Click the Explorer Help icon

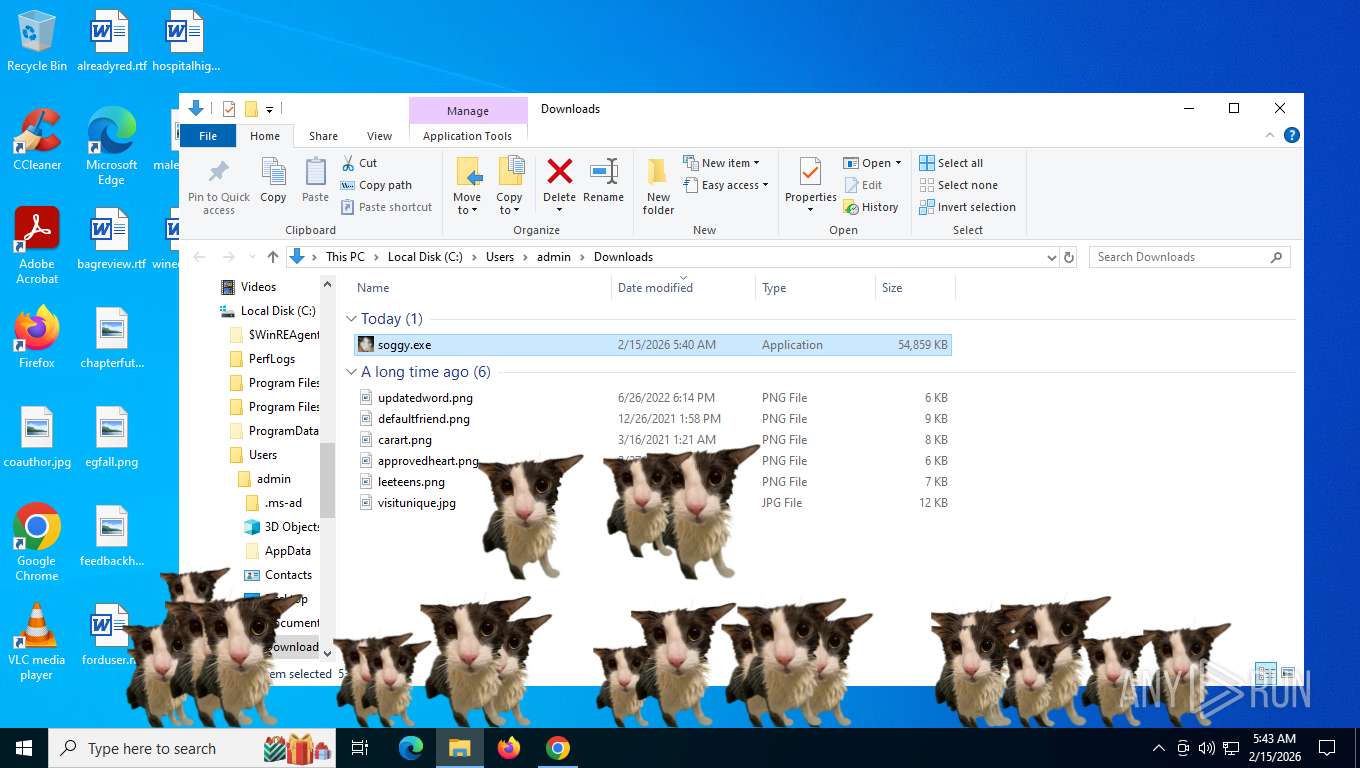tap(1292, 135)
